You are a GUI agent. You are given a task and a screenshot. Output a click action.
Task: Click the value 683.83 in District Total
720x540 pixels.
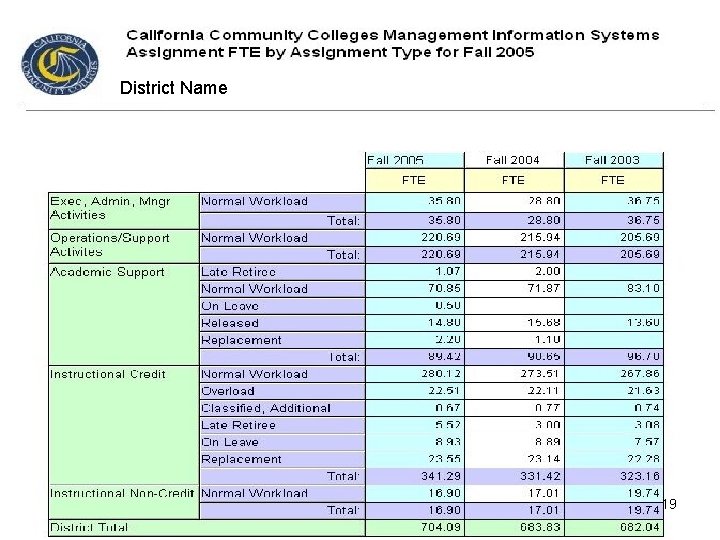click(x=540, y=527)
